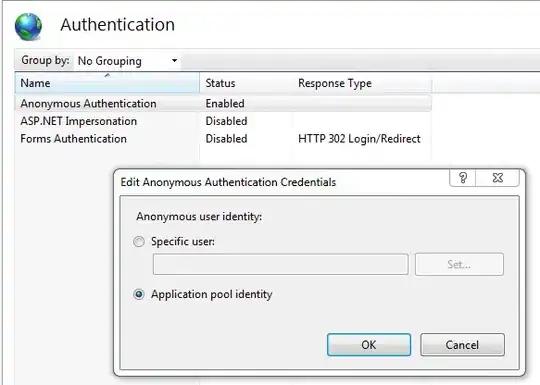Select the Anonymous Authentication row
Image resolution: width=540 pixels, height=385 pixels.
pos(223,103)
